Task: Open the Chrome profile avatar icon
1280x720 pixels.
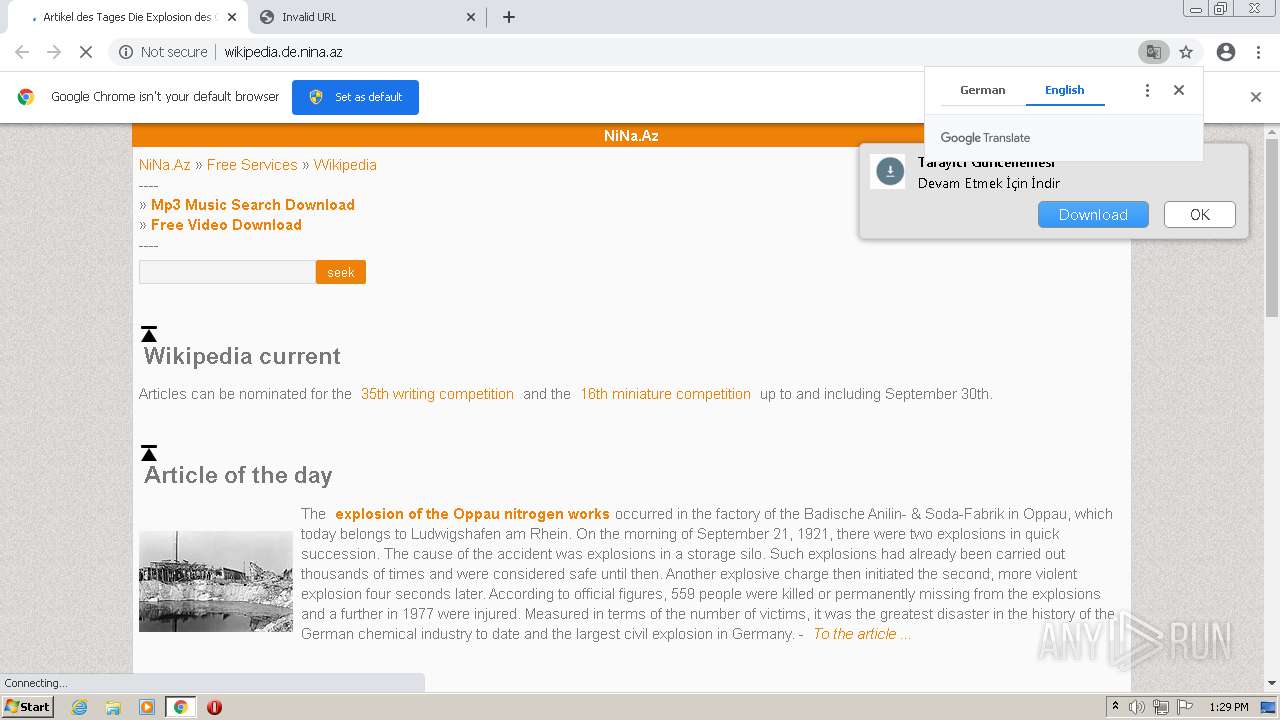Action: (x=1226, y=52)
